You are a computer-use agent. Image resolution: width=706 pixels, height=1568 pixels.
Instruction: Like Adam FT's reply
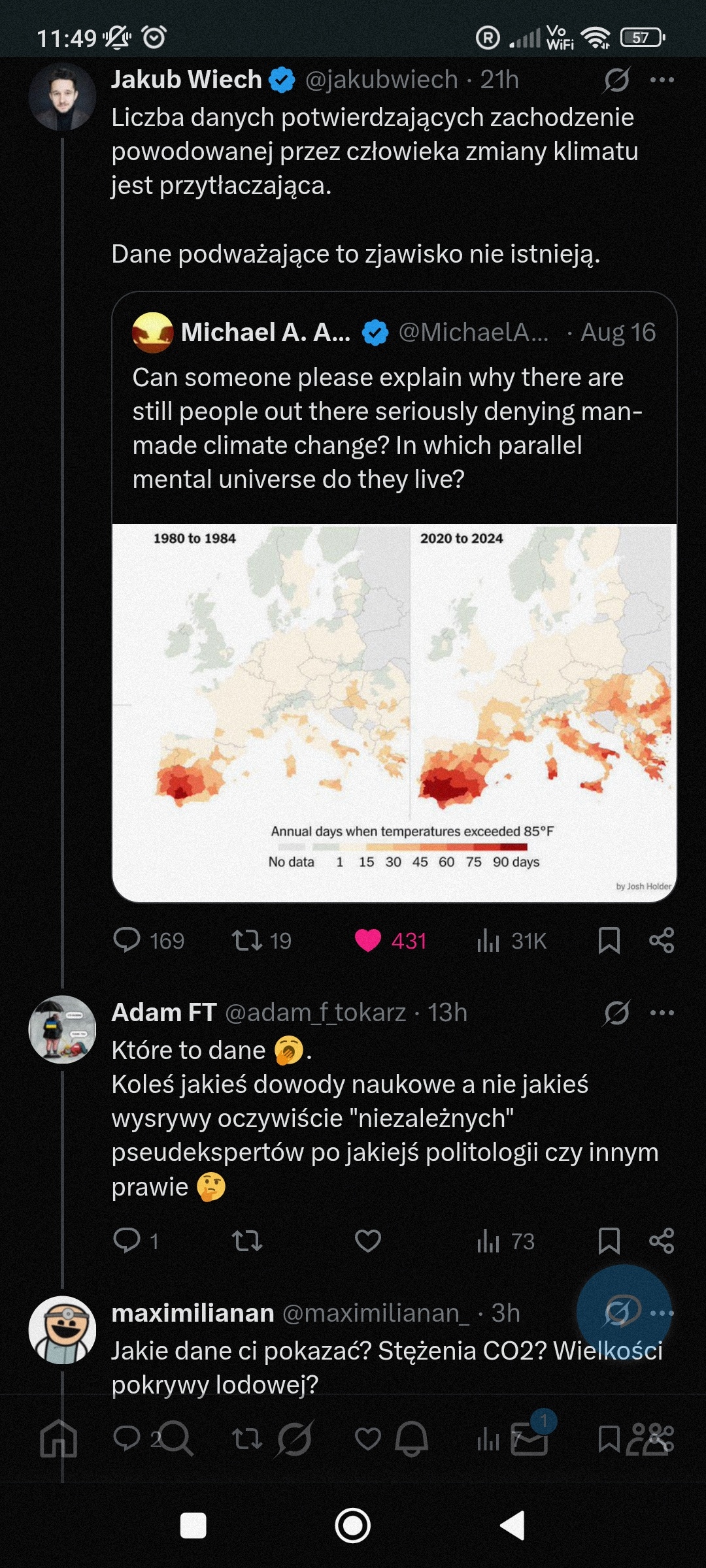pos(368,1241)
